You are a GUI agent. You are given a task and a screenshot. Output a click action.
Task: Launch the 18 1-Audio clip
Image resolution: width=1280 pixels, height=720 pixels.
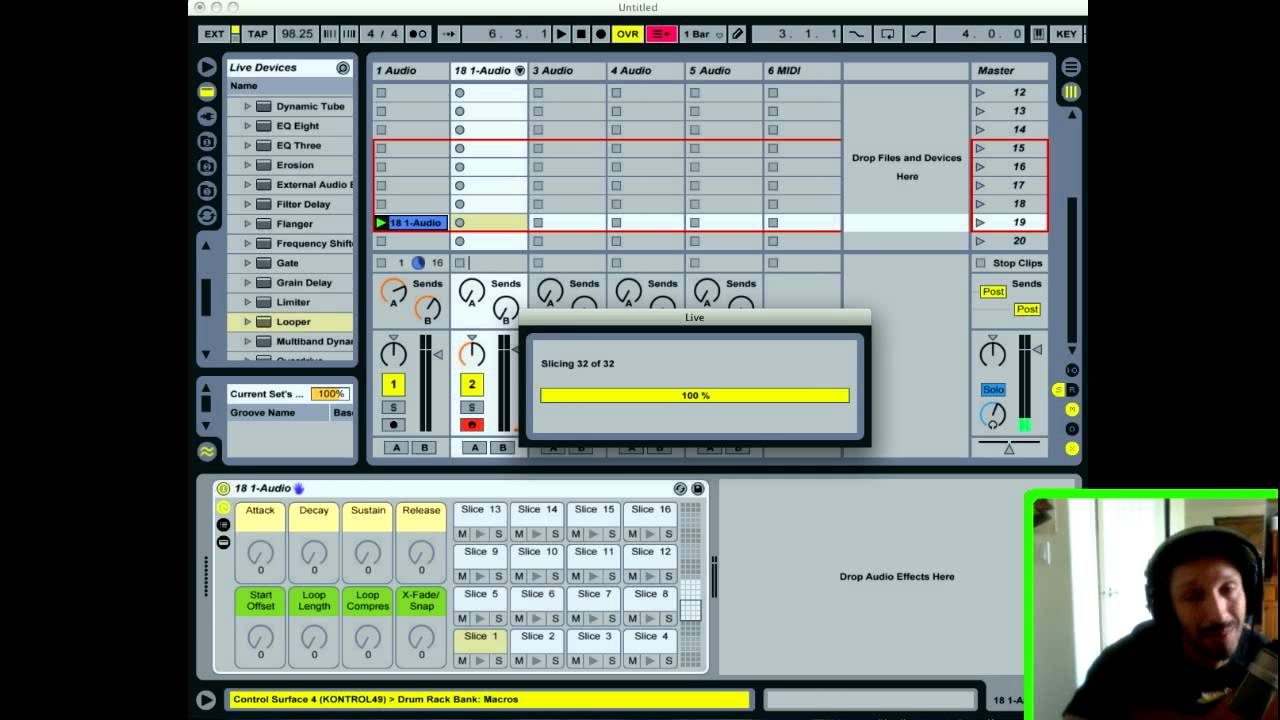381,223
